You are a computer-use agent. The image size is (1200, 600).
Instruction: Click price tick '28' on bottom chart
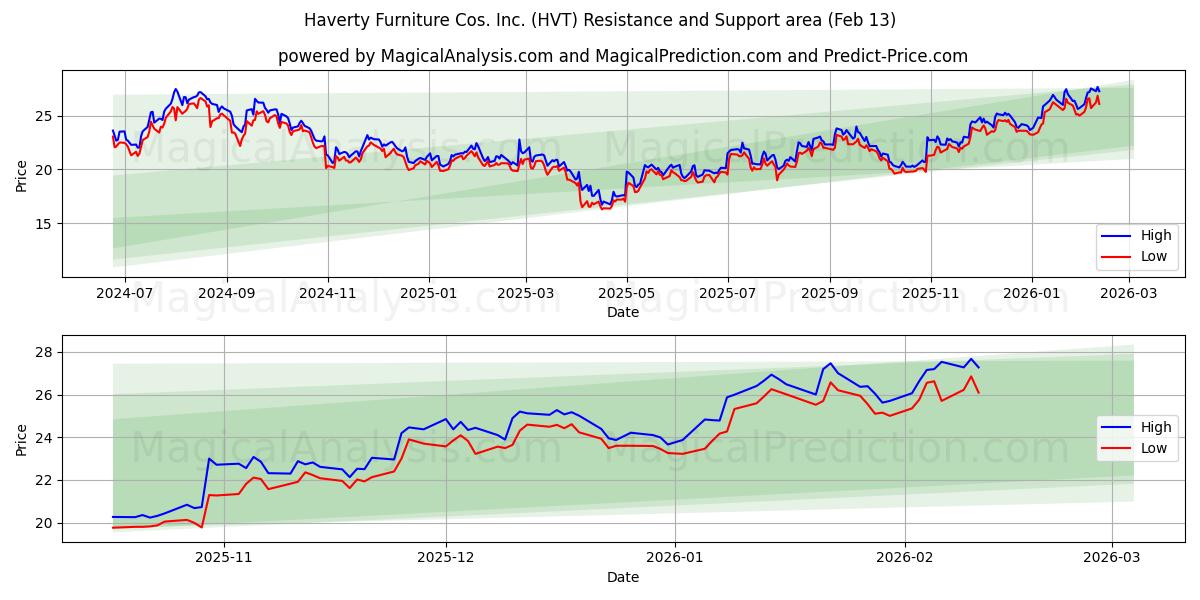tap(46, 353)
